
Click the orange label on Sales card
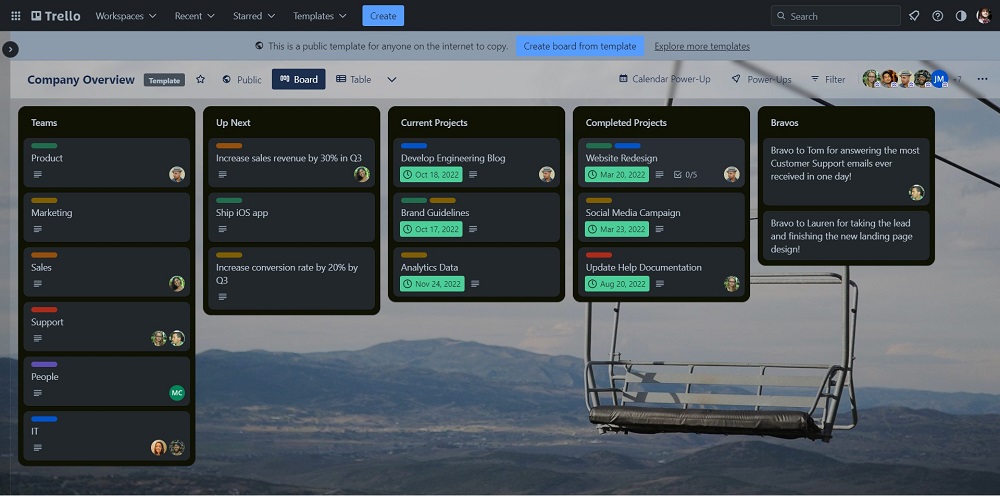44,256
